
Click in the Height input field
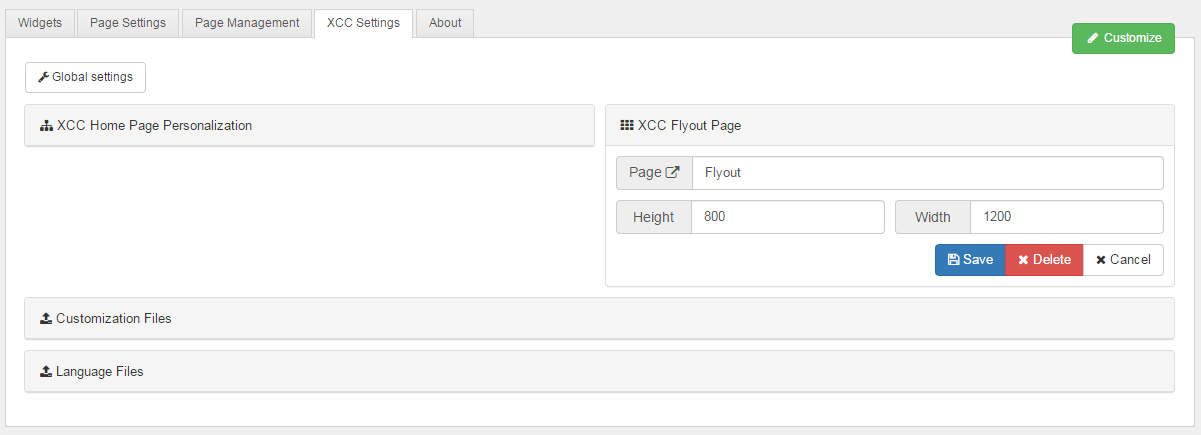(x=788, y=217)
